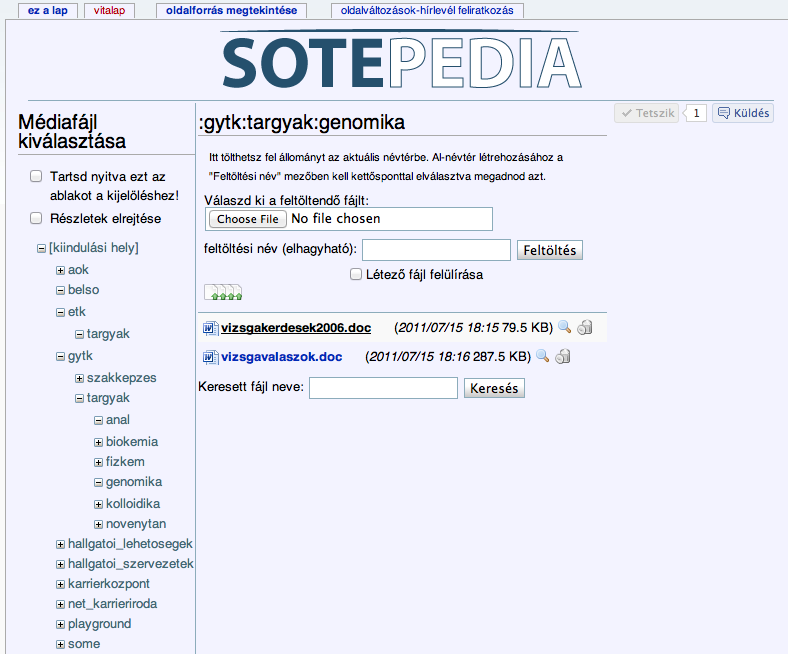Open vizsgakerdesek2006.doc file link
788x654 pixels.
coord(296,328)
